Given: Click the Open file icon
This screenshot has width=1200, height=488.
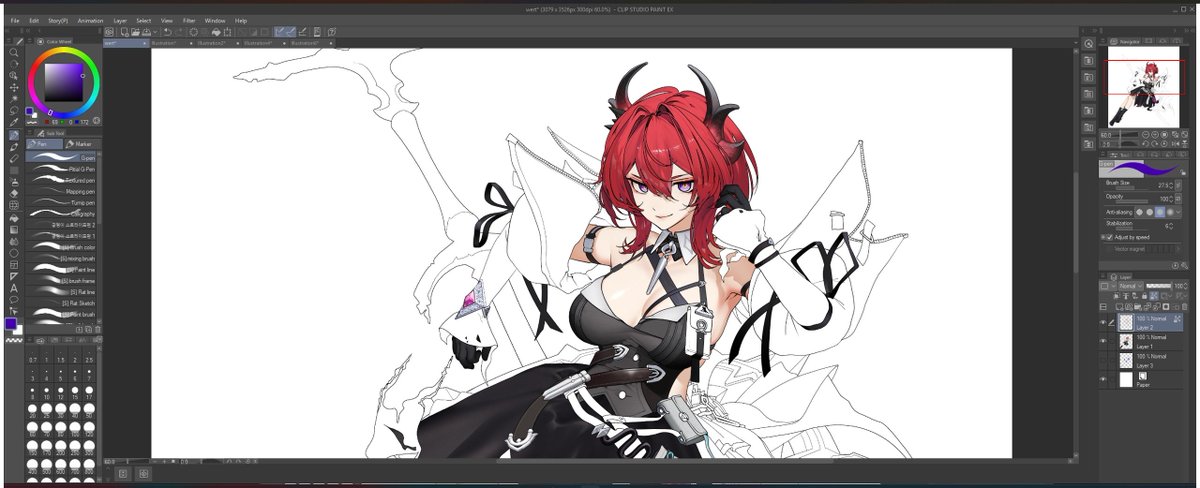Looking at the screenshot, I should [134, 32].
